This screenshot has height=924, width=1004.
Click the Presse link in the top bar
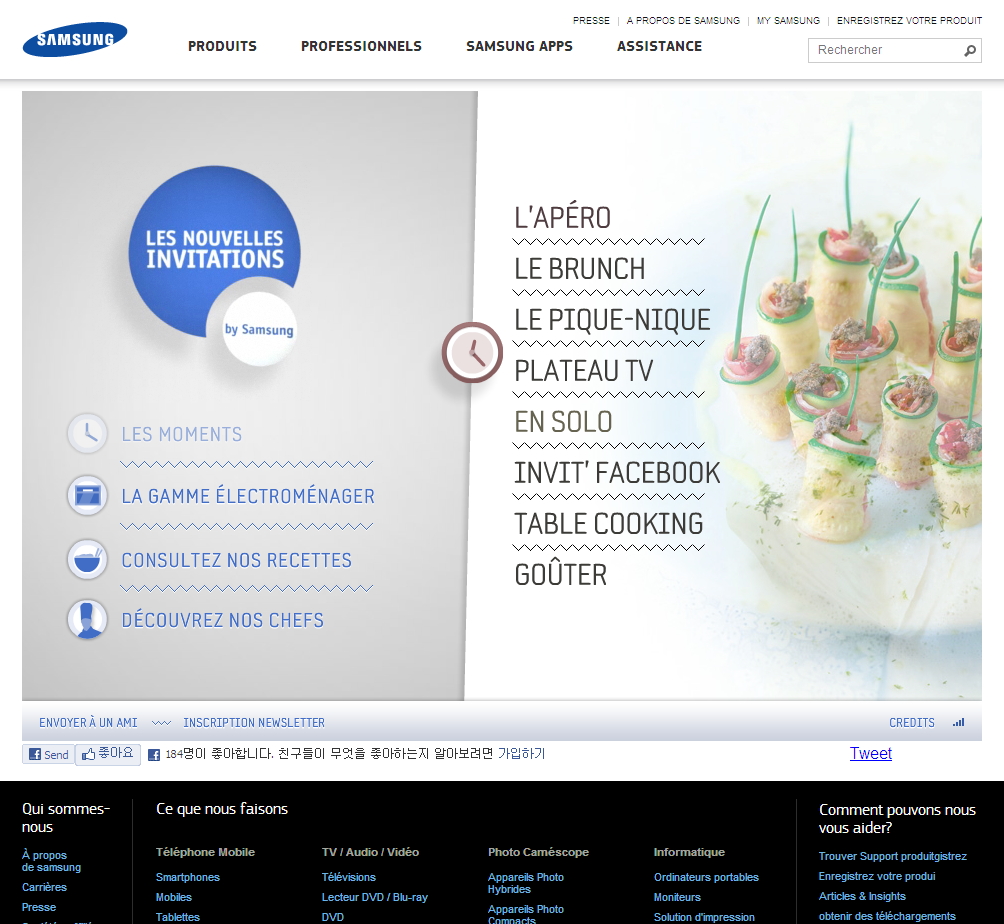click(x=591, y=20)
